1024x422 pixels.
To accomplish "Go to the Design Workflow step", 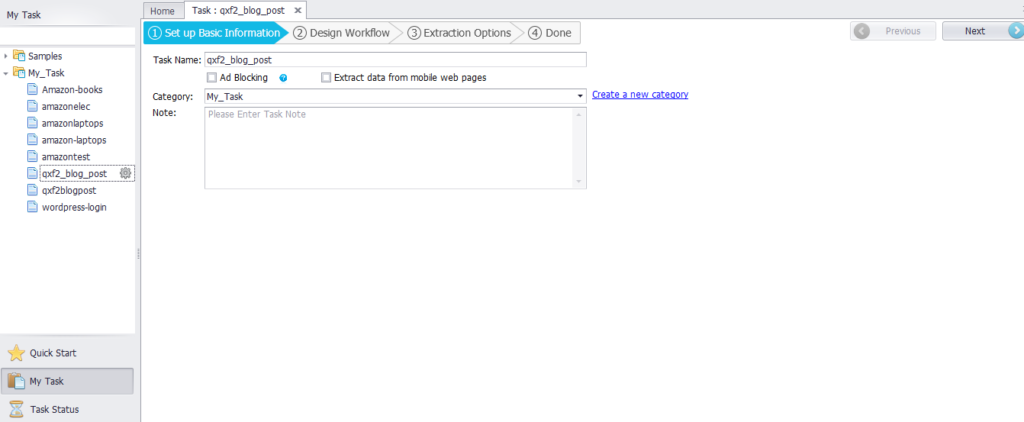I will pos(342,32).
